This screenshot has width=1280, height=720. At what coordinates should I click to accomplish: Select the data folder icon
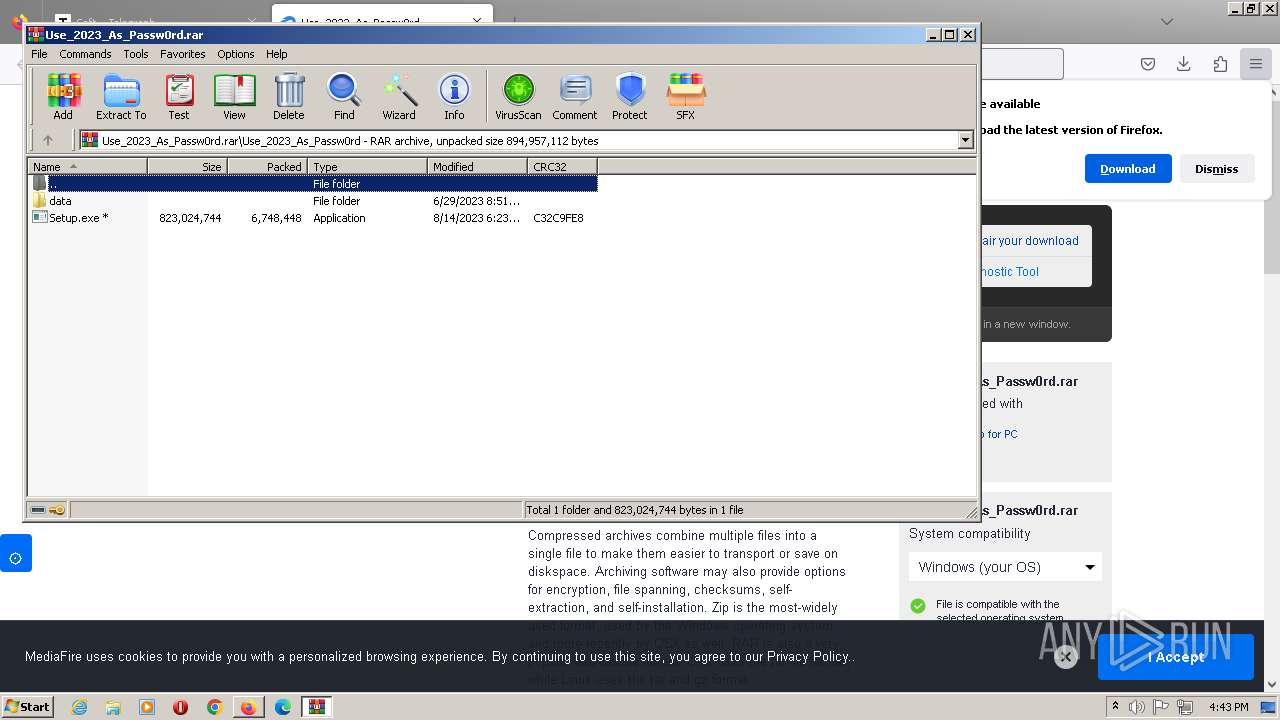(x=39, y=200)
